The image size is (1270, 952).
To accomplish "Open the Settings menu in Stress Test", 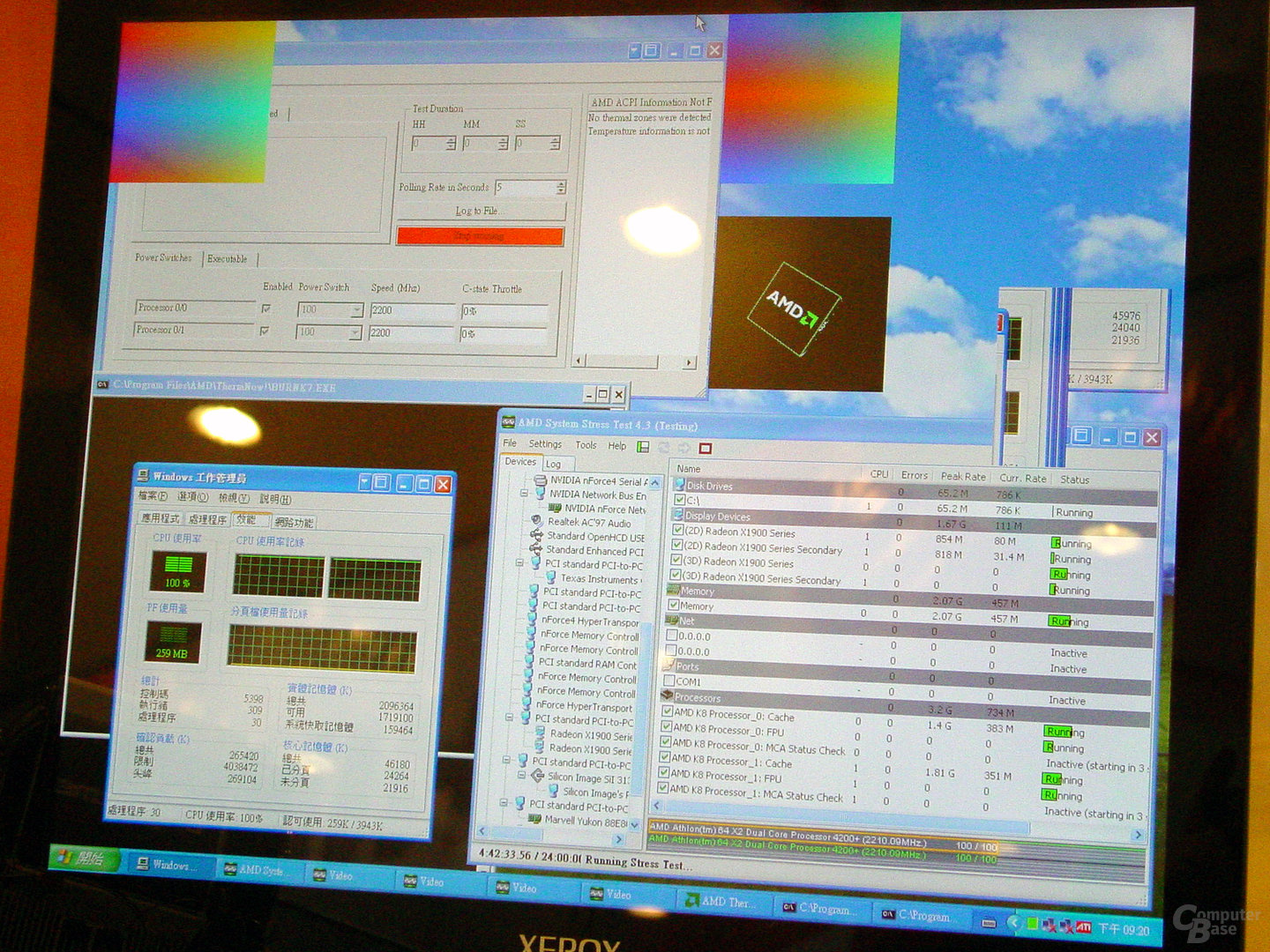I will [x=545, y=444].
